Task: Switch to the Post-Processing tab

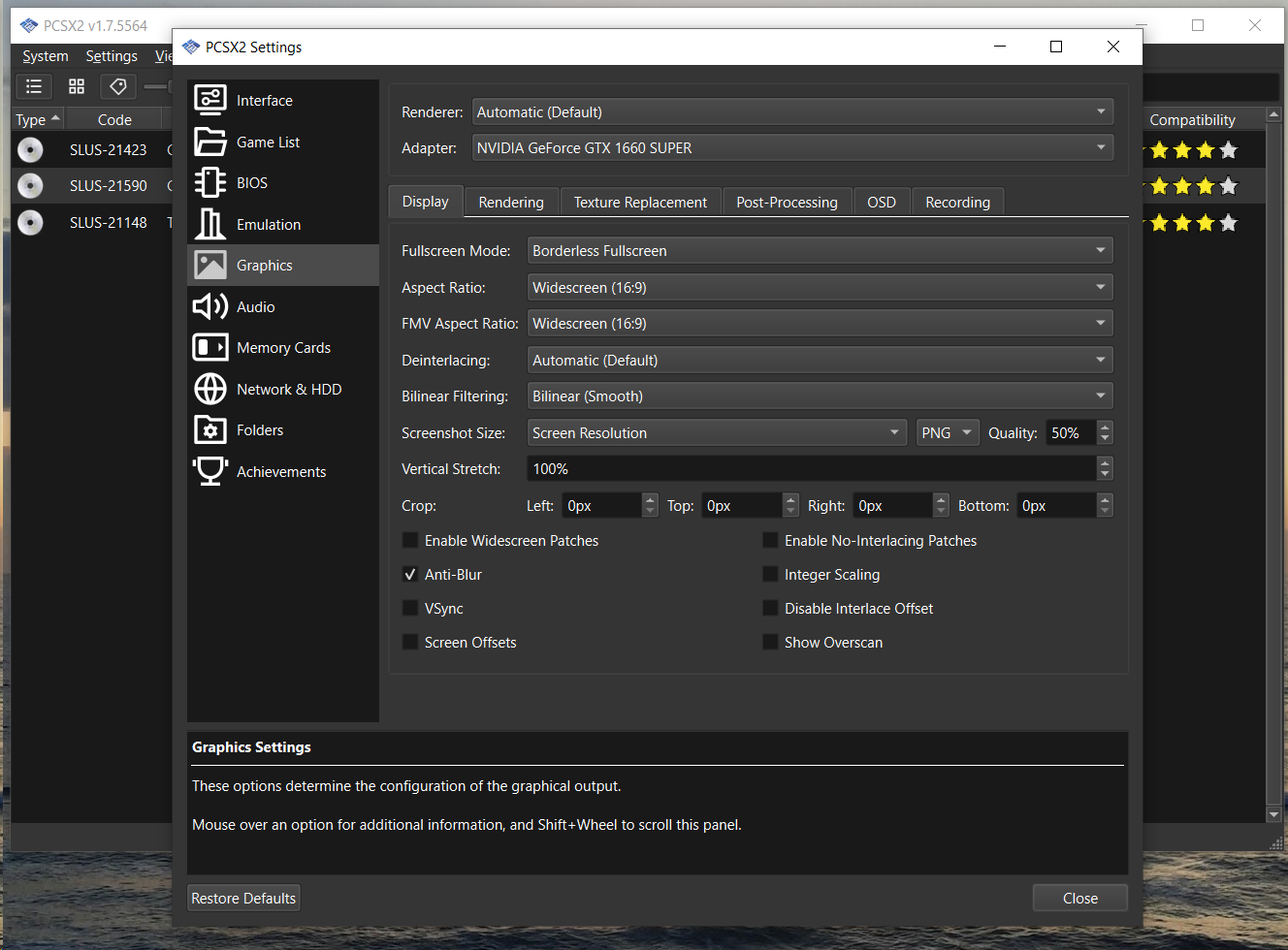Action: point(787,201)
